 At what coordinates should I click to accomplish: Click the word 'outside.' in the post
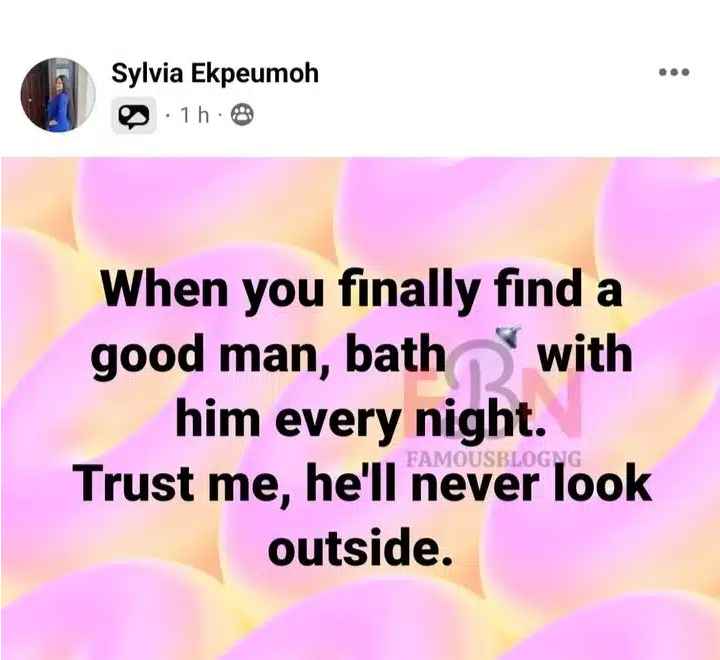coord(361,548)
